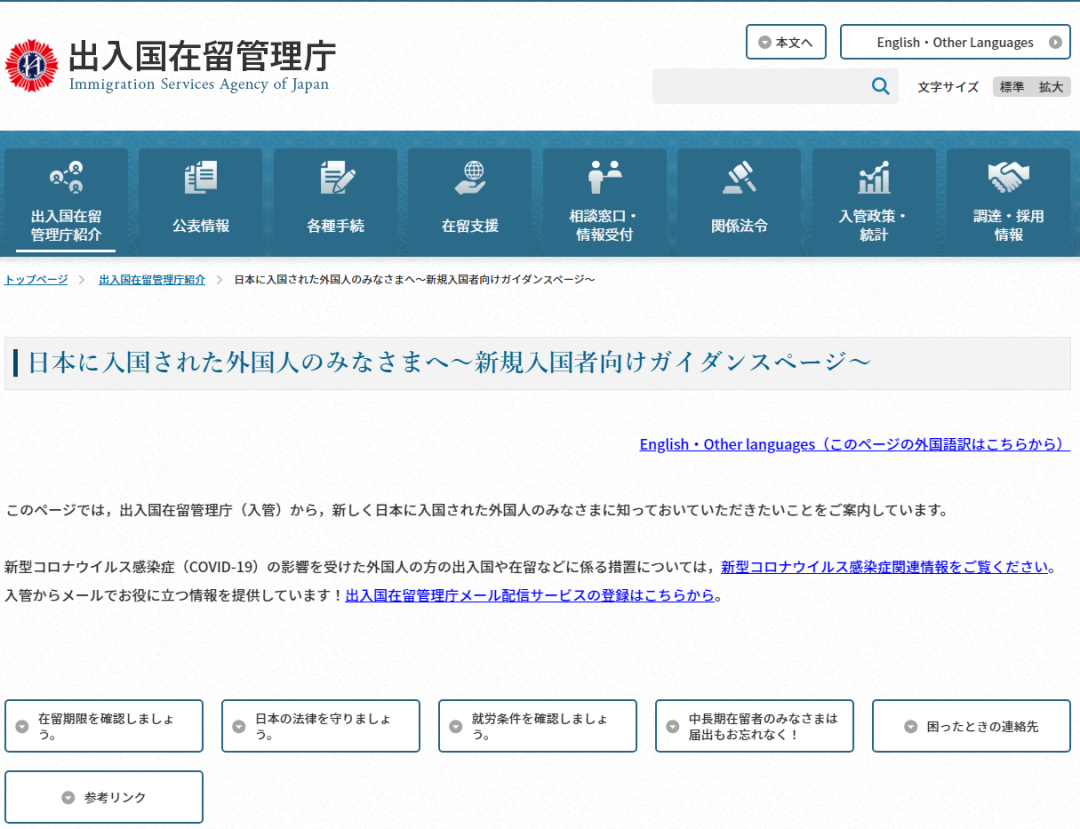Screen dimensions: 1080x829
Task: Click the 調達・採用情報 handshake icon
Action: (x=1008, y=178)
